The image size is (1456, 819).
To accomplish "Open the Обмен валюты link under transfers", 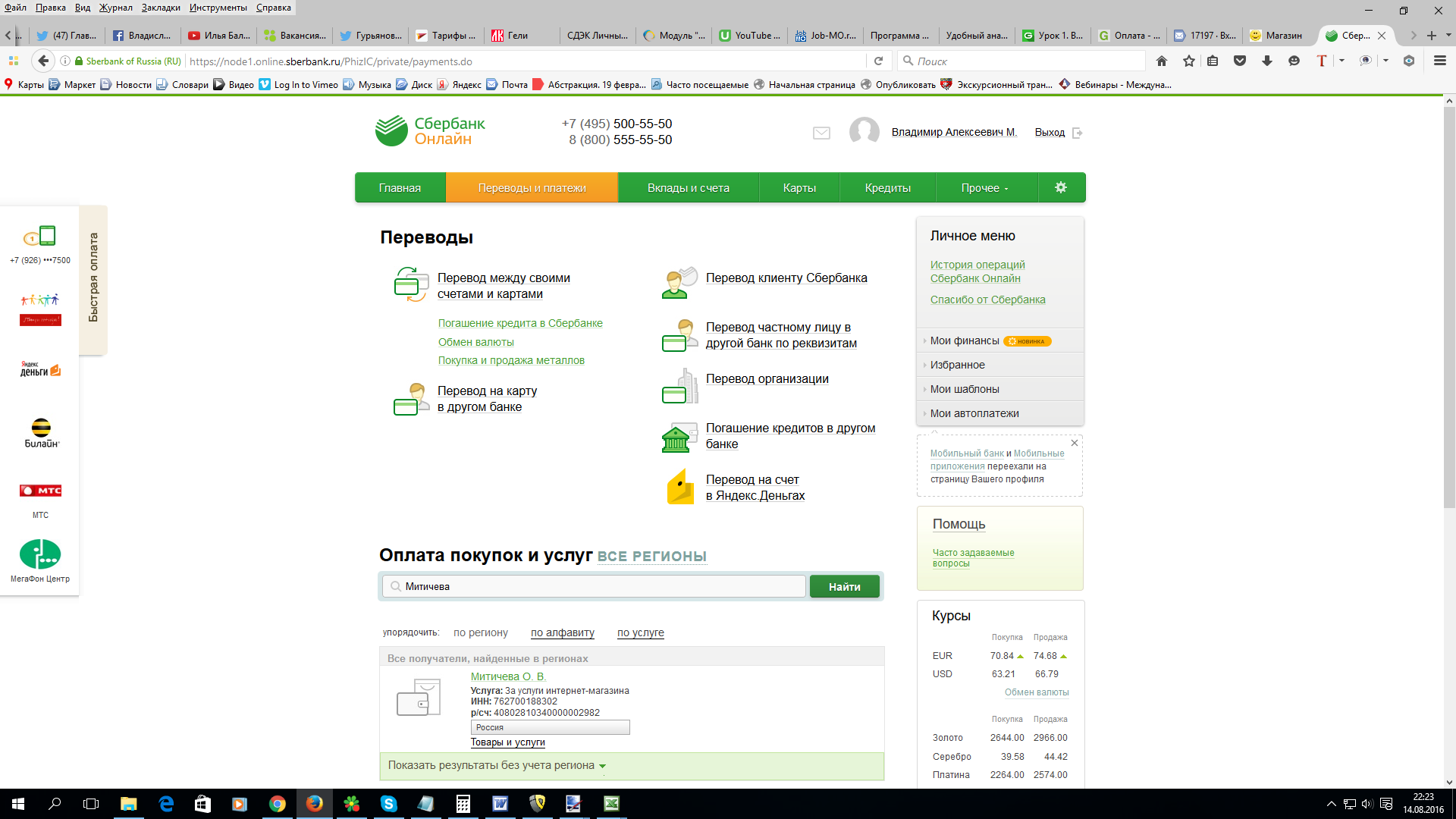I will 475,342.
